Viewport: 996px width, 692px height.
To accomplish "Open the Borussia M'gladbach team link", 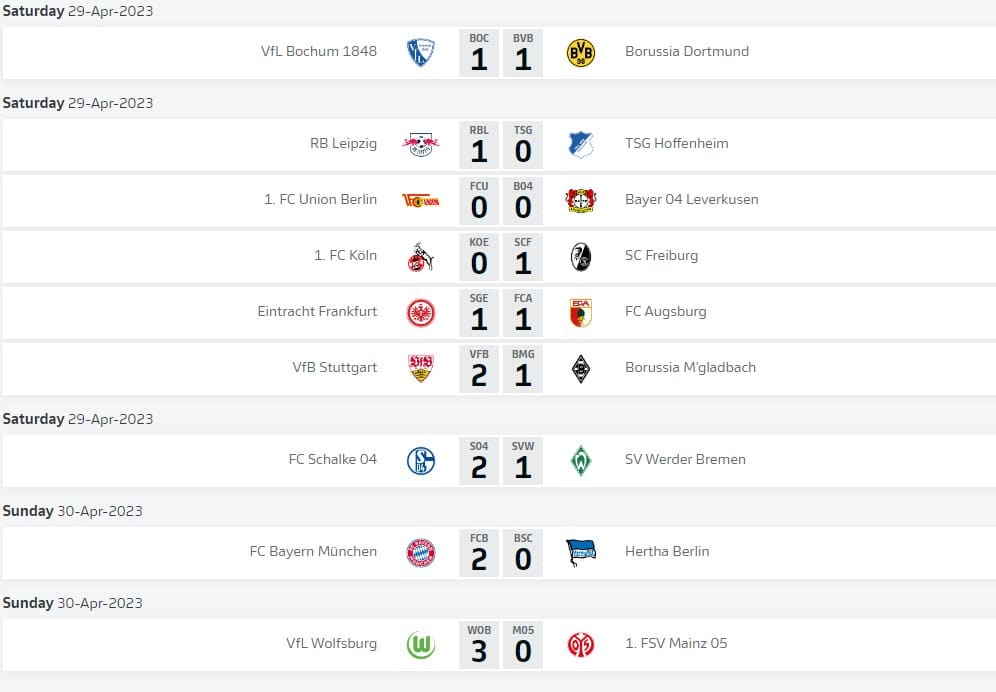I will pyautogui.click(x=690, y=367).
